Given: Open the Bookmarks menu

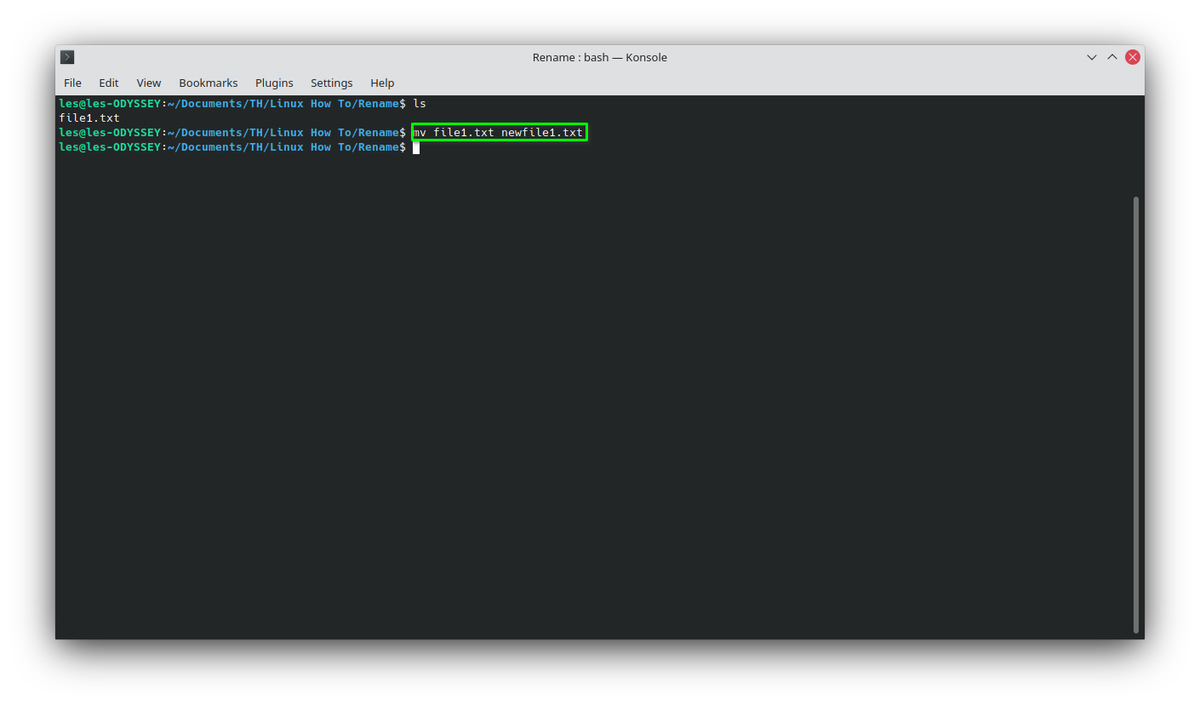Looking at the screenshot, I should pyautogui.click(x=208, y=83).
